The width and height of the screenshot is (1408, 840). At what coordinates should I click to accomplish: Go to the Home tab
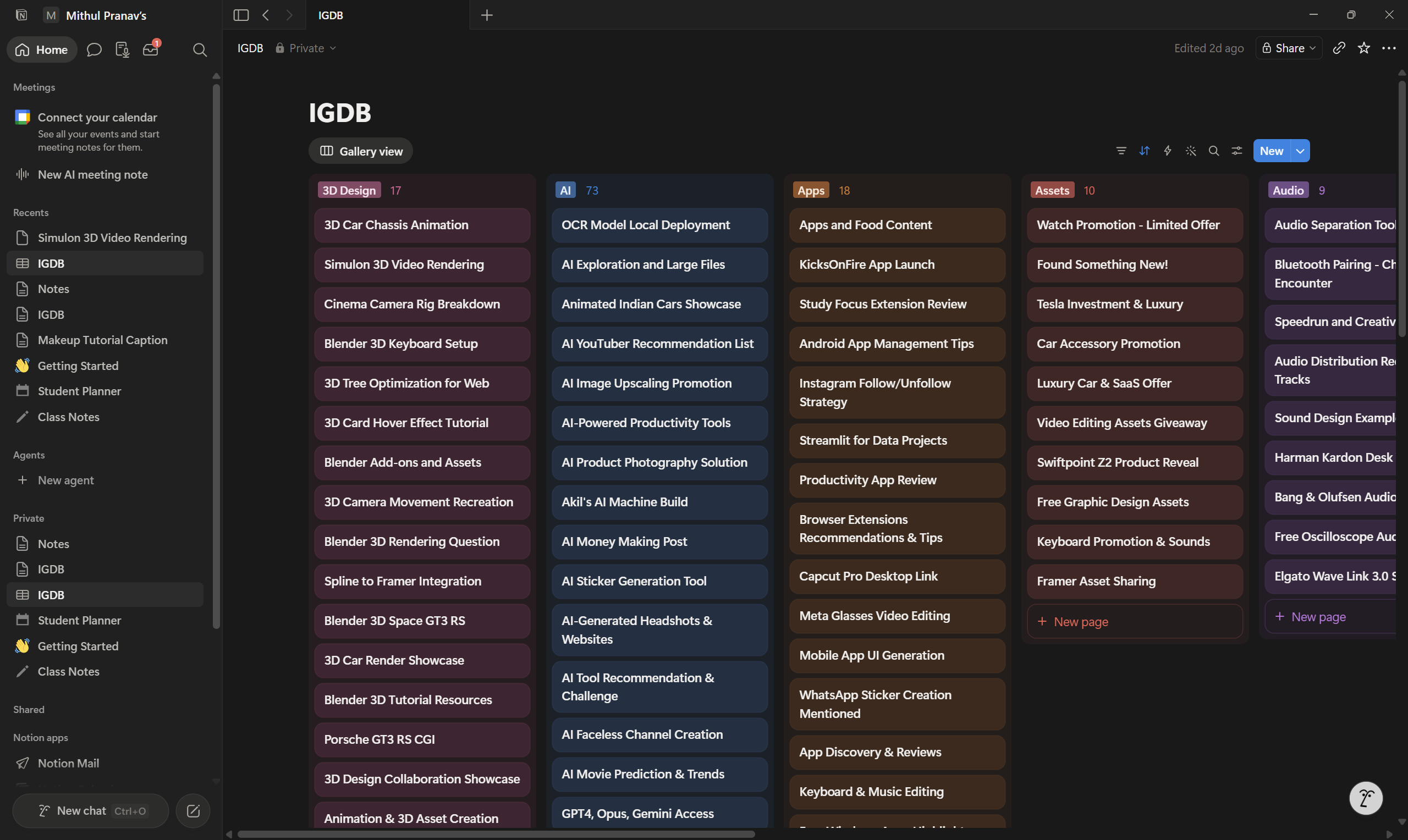[x=42, y=50]
